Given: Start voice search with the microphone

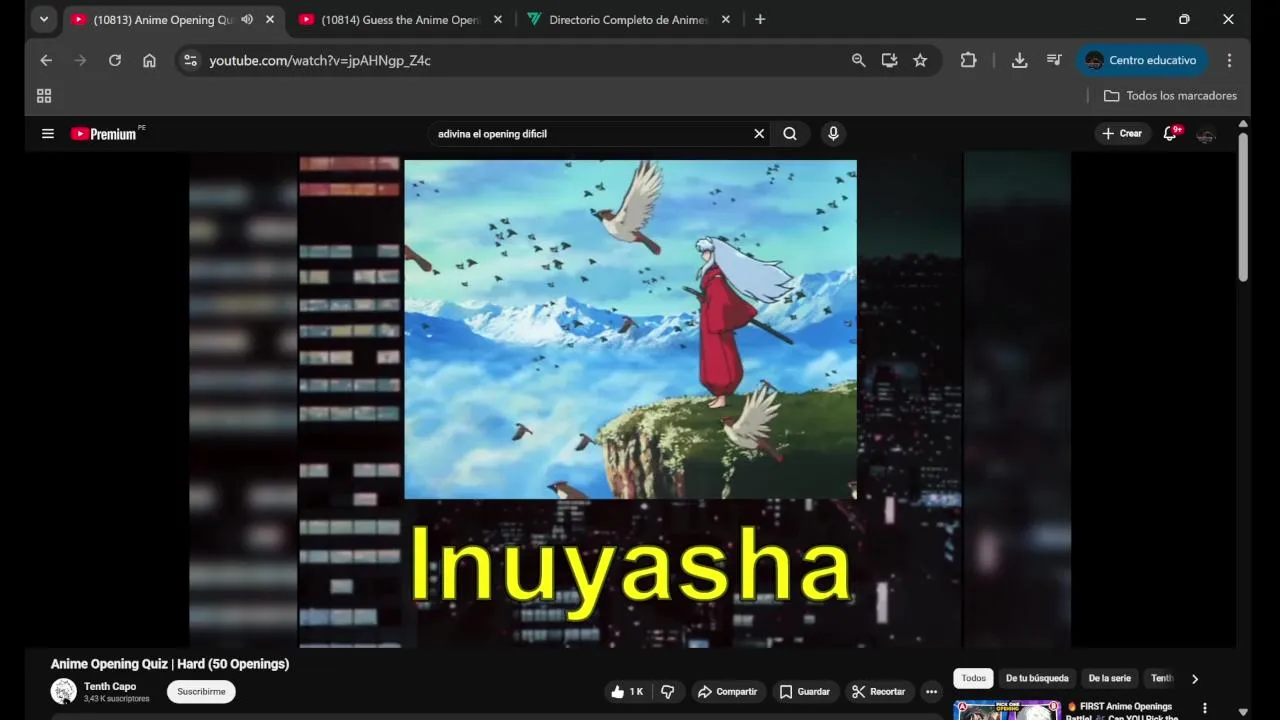Looking at the screenshot, I should pos(833,133).
